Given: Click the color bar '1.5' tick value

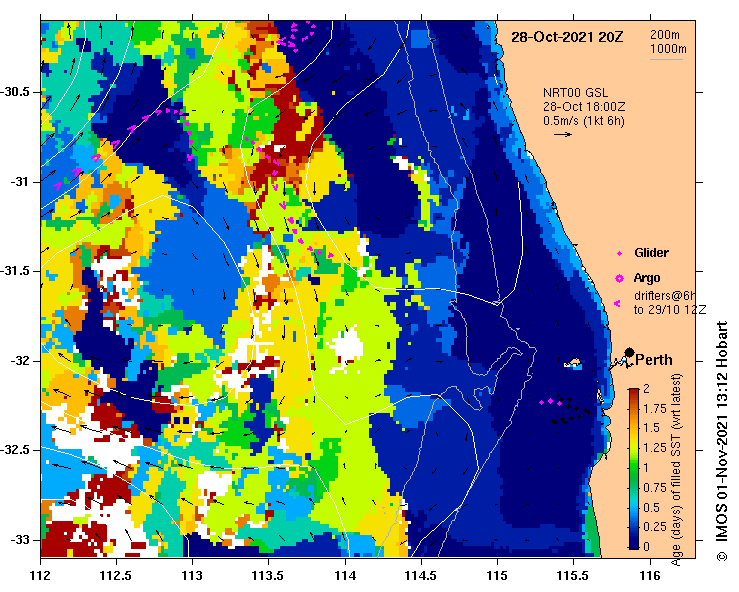Looking at the screenshot, I should (651, 428).
